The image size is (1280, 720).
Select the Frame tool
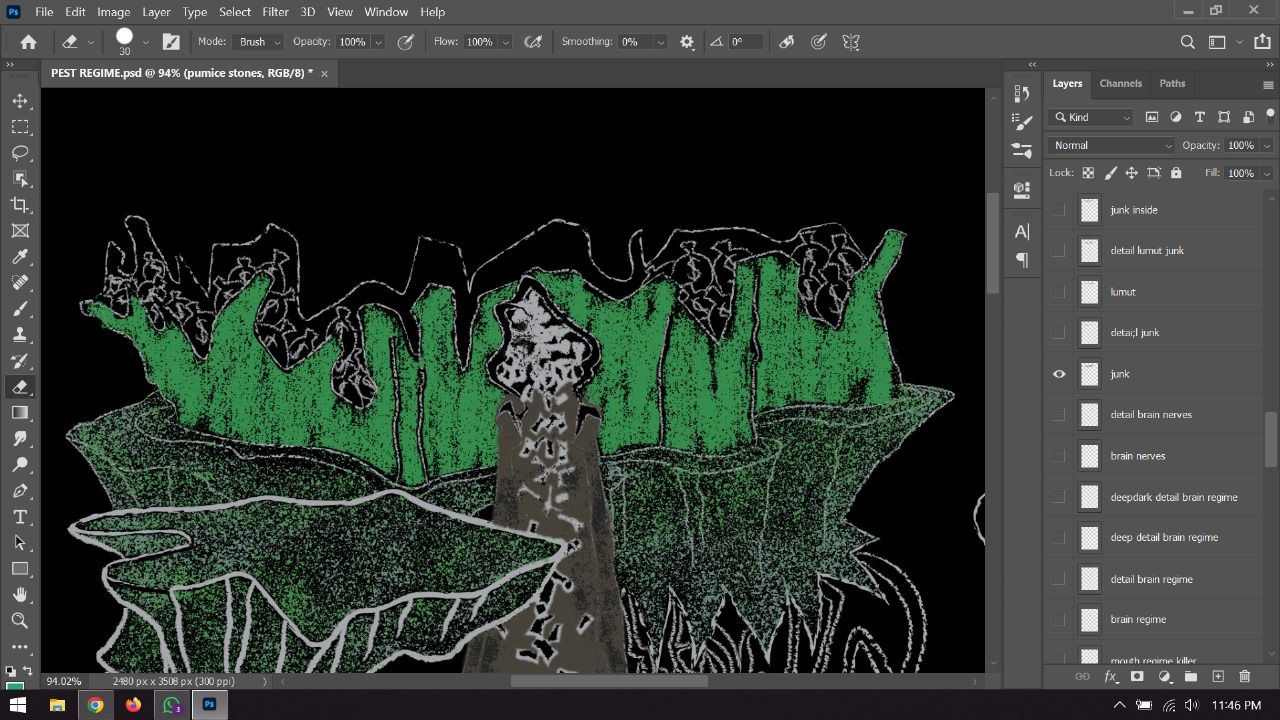pyautogui.click(x=20, y=231)
